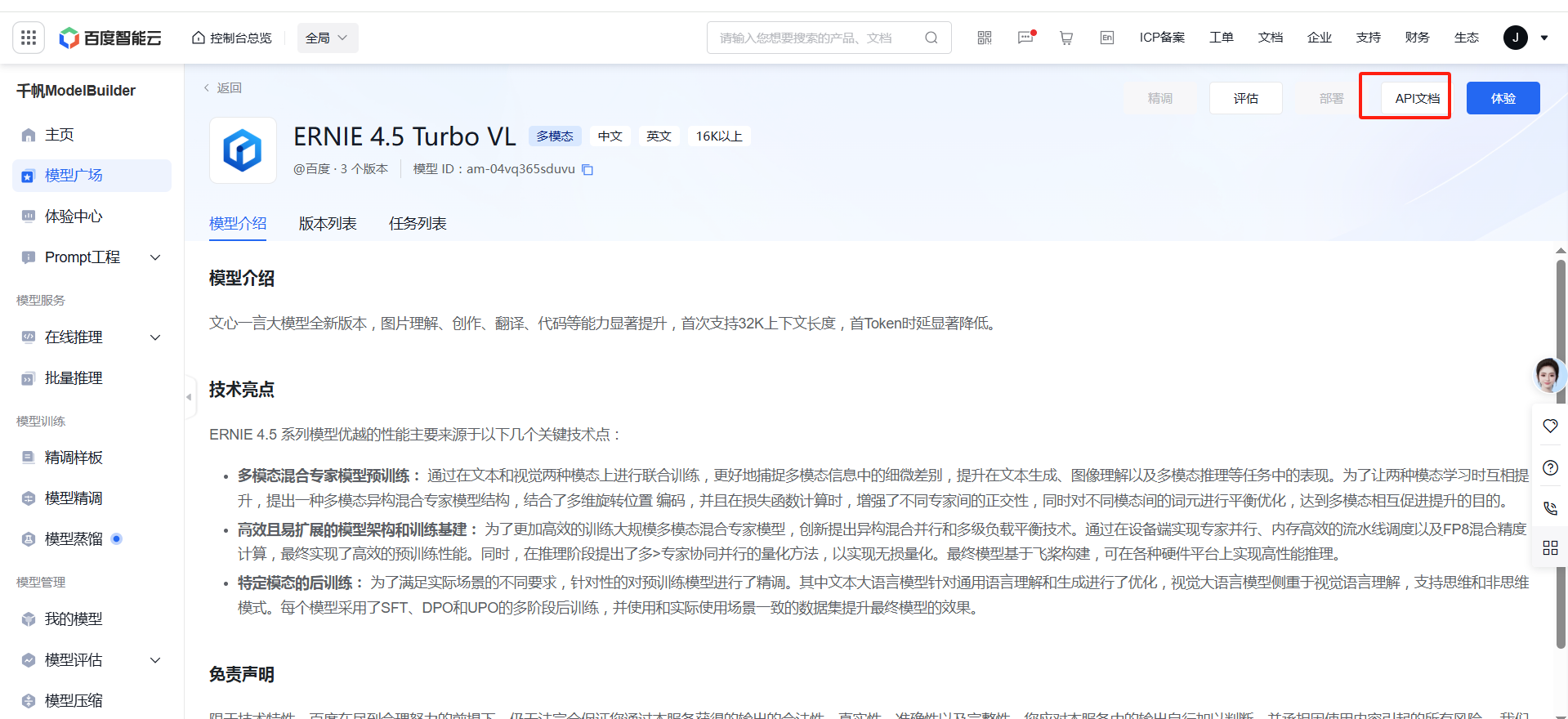Open ICP备案 in the top menu
This screenshot has height=719, width=1568.
coord(1162,38)
